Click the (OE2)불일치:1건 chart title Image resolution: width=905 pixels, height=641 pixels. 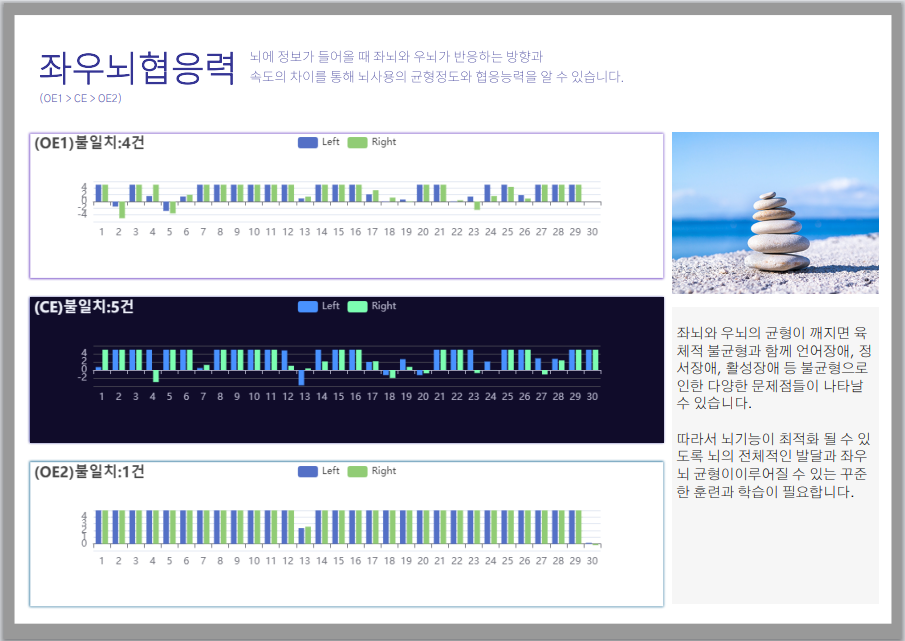[89, 471]
